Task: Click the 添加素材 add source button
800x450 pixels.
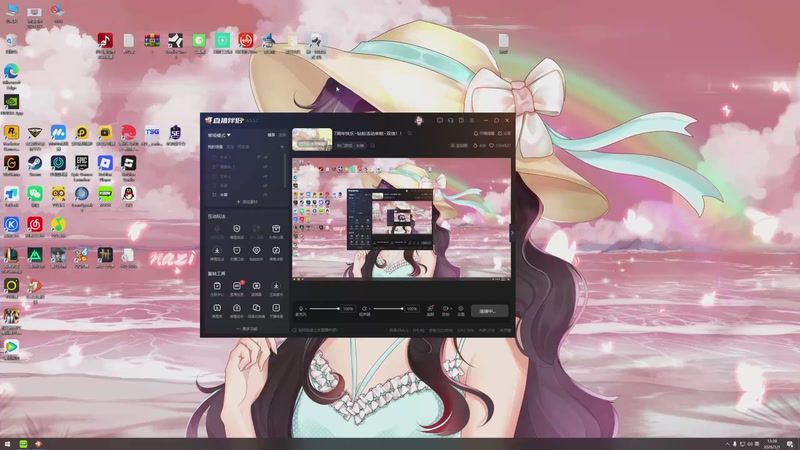Action: (x=247, y=202)
